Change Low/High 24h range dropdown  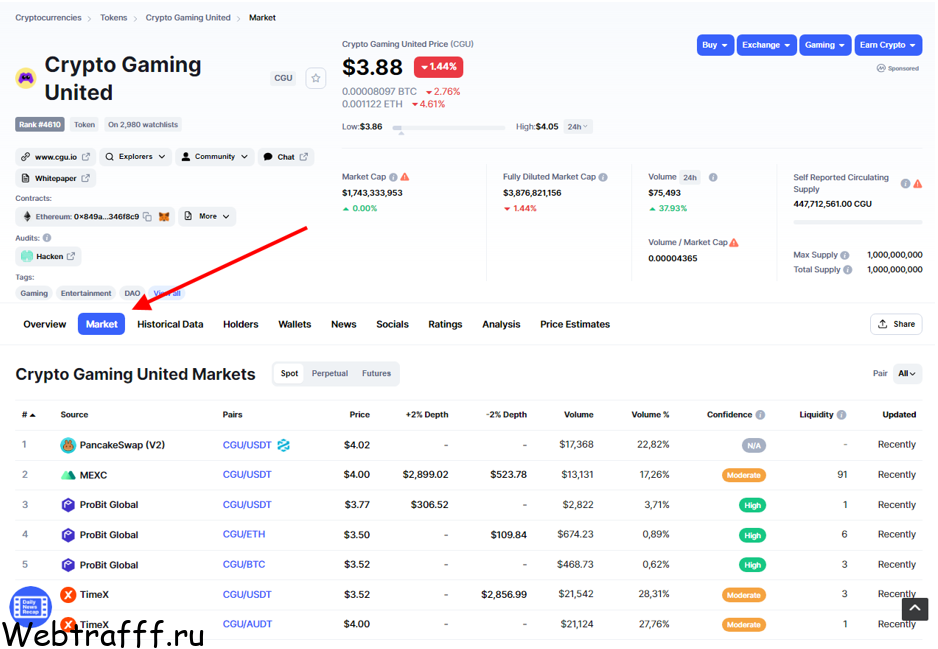coord(577,127)
